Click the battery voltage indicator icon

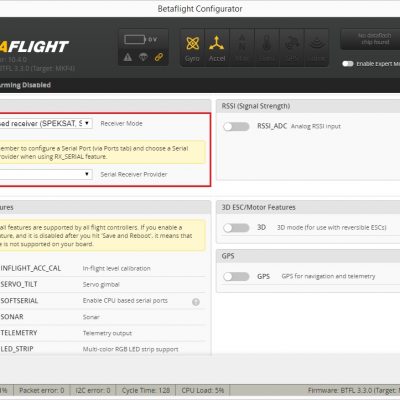tap(135, 40)
